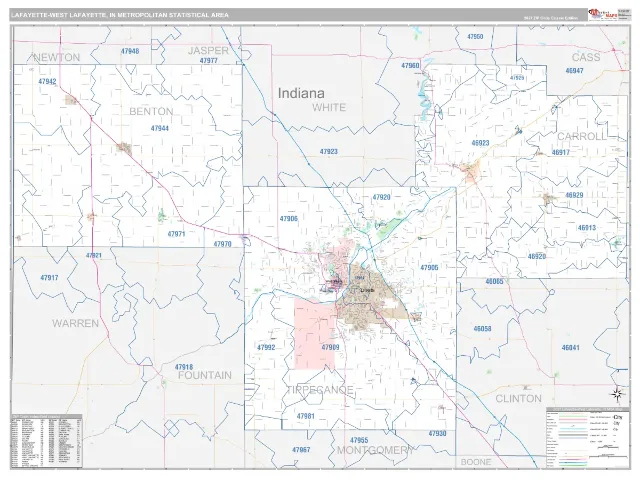This screenshot has height=480, width=640.
Task: Click ZIP code 46947
Action: [574, 71]
